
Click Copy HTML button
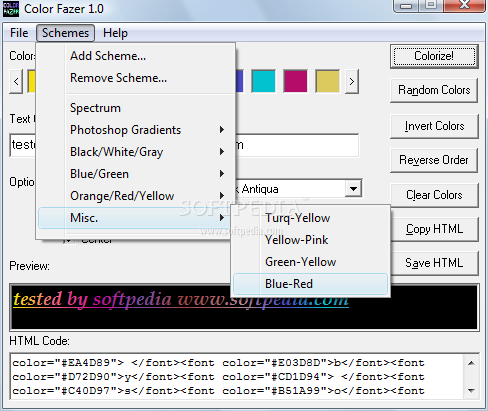(x=434, y=229)
